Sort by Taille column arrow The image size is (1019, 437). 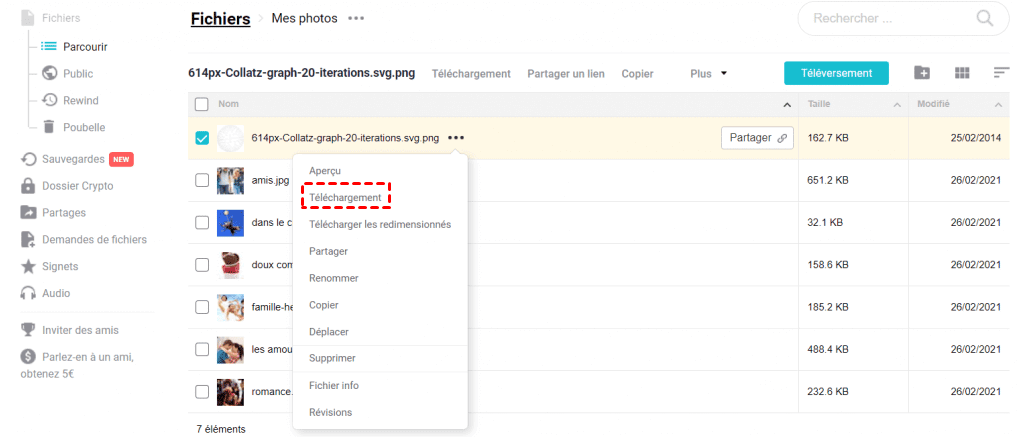tap(897, 104)
